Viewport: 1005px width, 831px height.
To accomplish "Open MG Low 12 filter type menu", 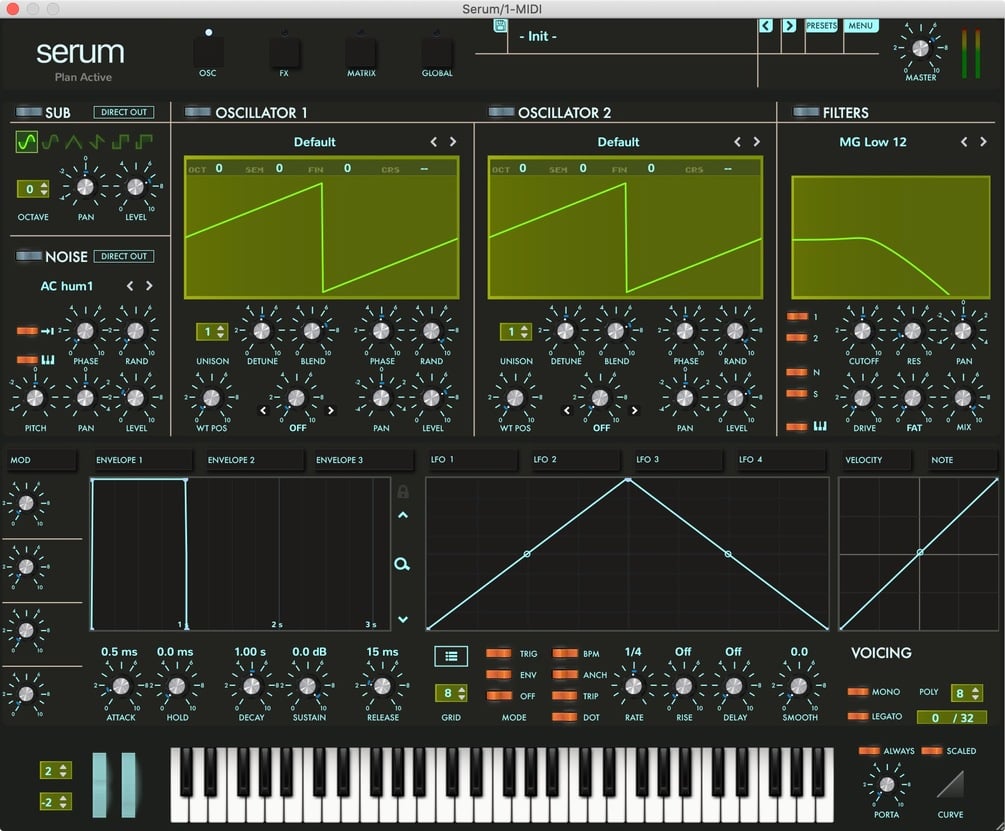I will [x=873, y=142].
